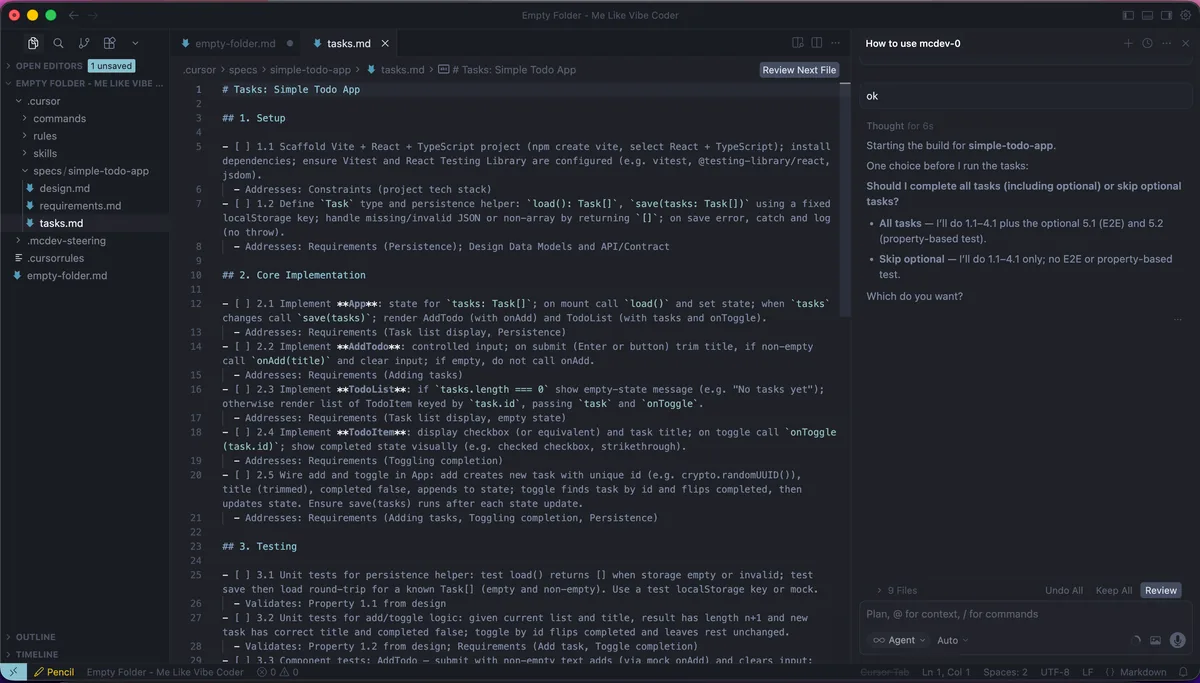Open the Search view icon in sidebar
This screenshot has height=683, width=1200.
pos(58,43)
